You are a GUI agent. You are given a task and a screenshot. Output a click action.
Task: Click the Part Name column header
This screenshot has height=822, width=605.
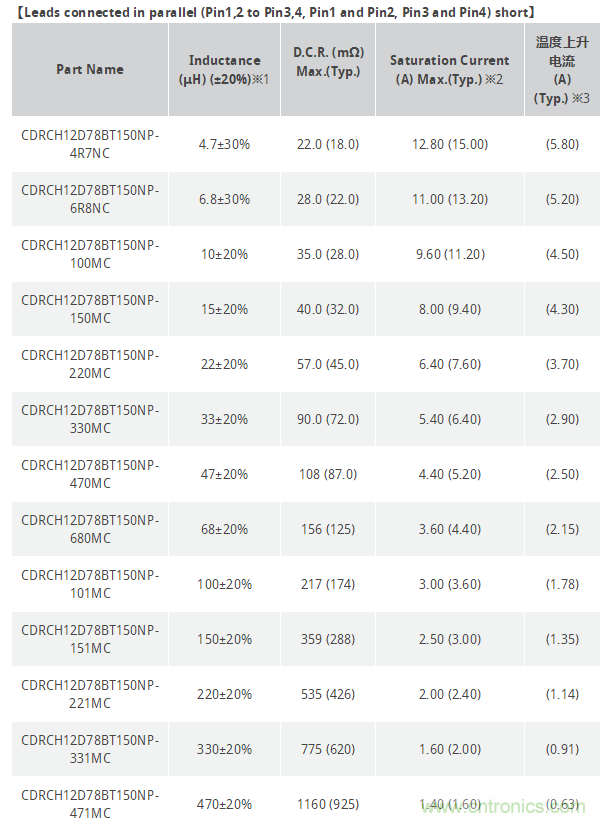pos(90,69)
